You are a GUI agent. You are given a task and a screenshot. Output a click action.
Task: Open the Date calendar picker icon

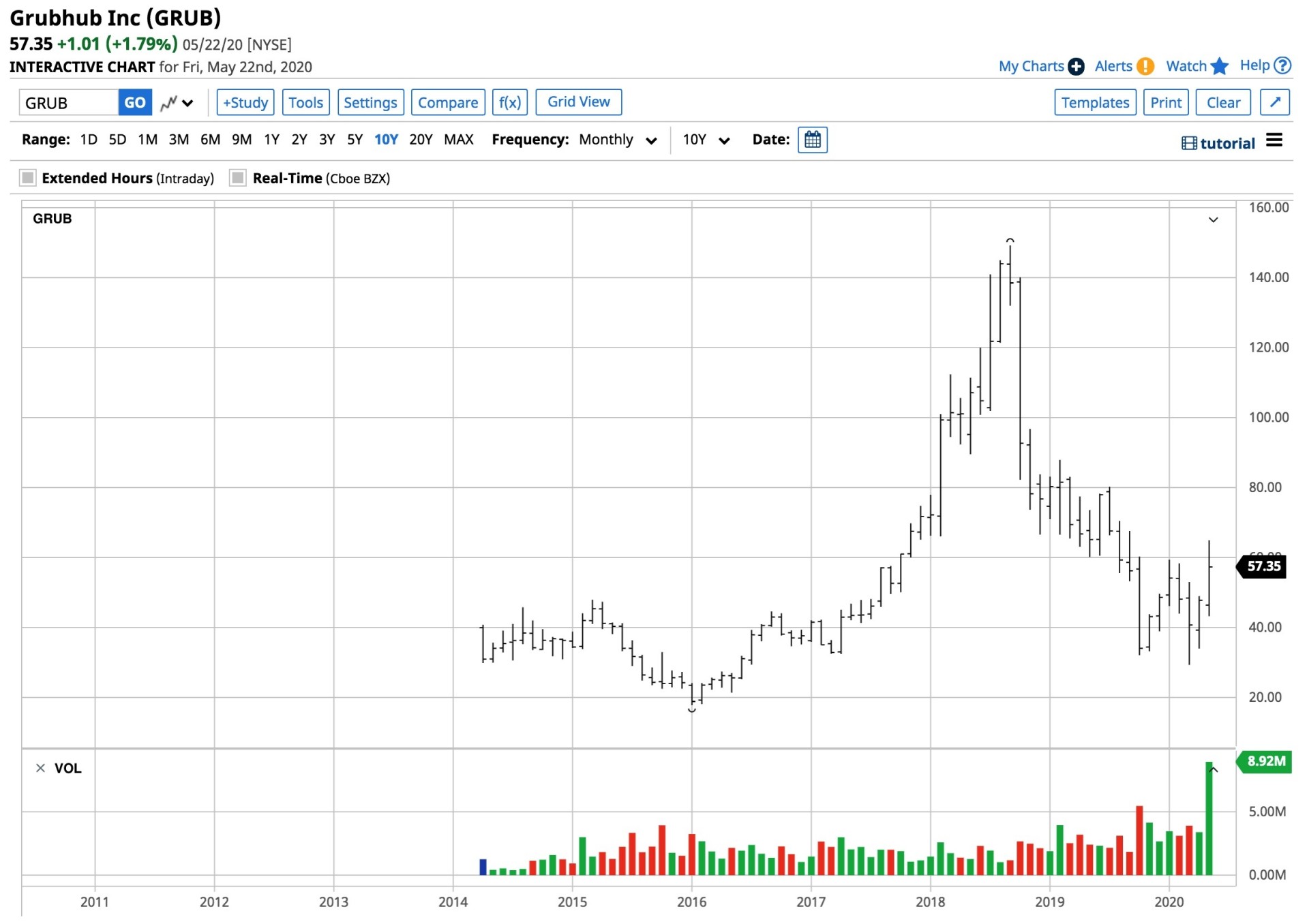[x=813, y=140]
